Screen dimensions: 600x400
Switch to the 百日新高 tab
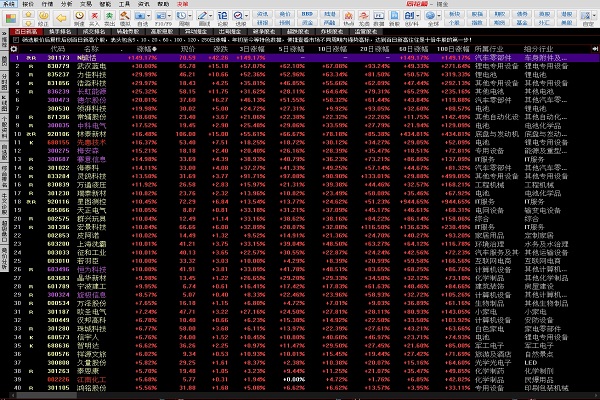point(25,29)
